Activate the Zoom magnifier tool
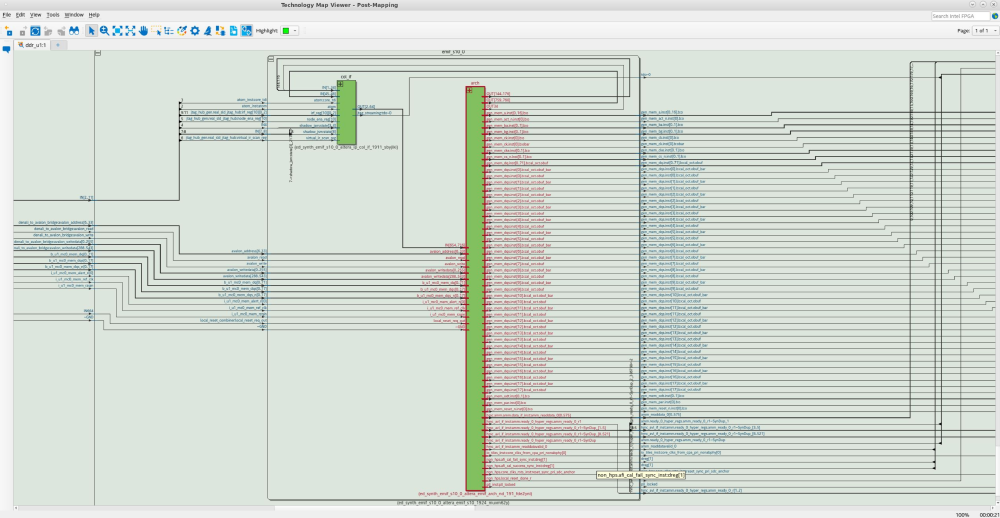 tap(104, 31)
